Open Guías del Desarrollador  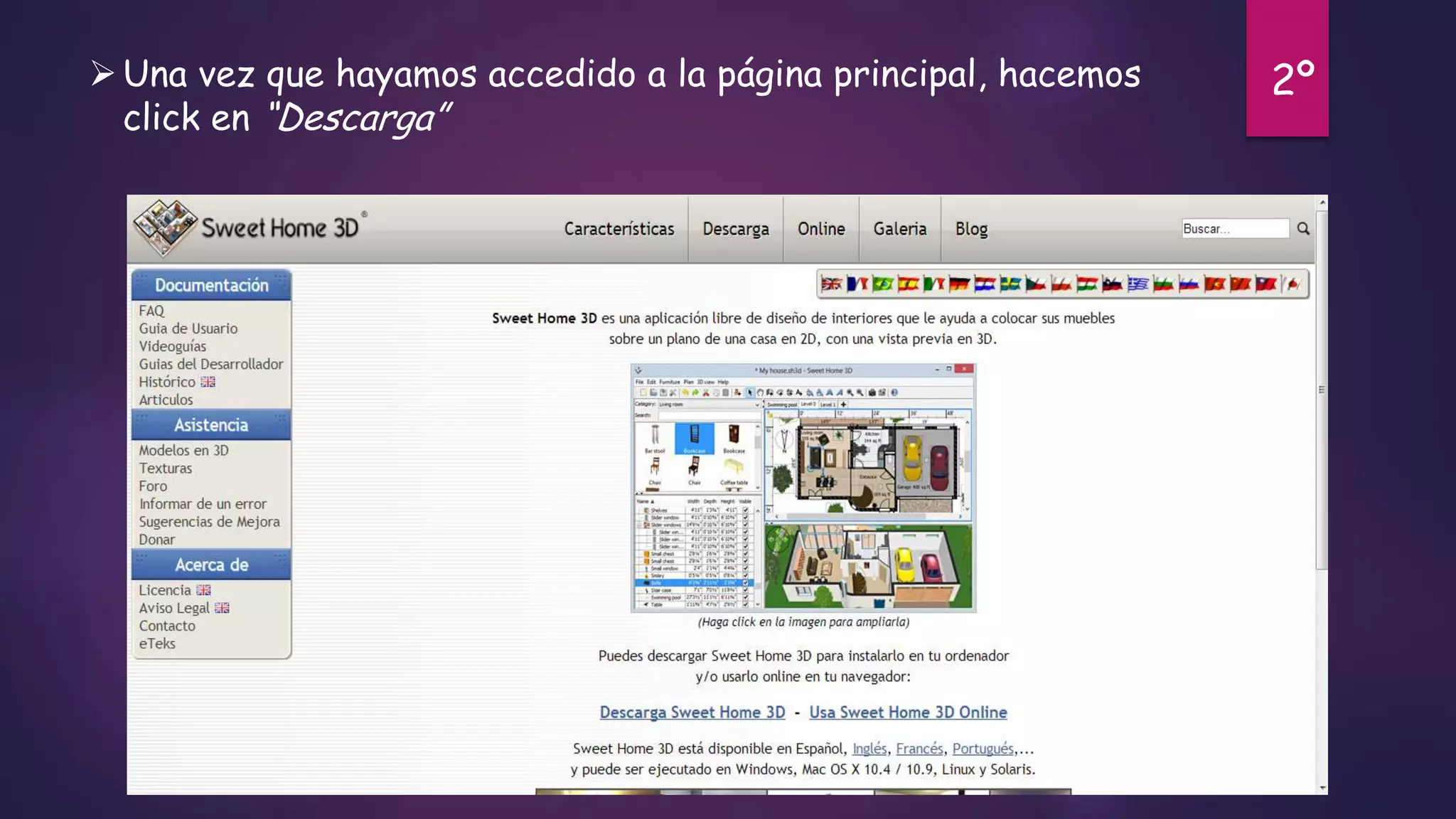point(211,364)
